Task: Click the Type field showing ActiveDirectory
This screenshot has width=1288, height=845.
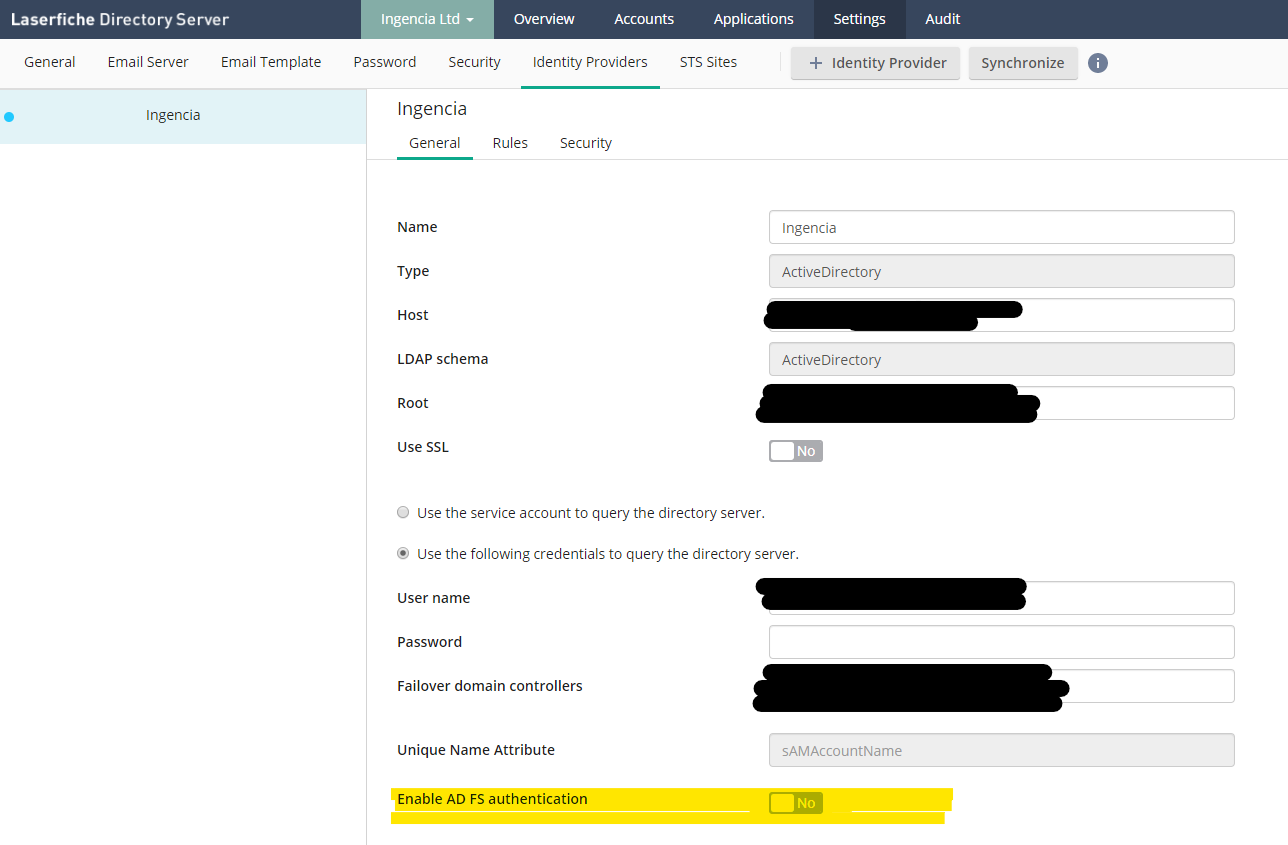Action: [1001, 271]
